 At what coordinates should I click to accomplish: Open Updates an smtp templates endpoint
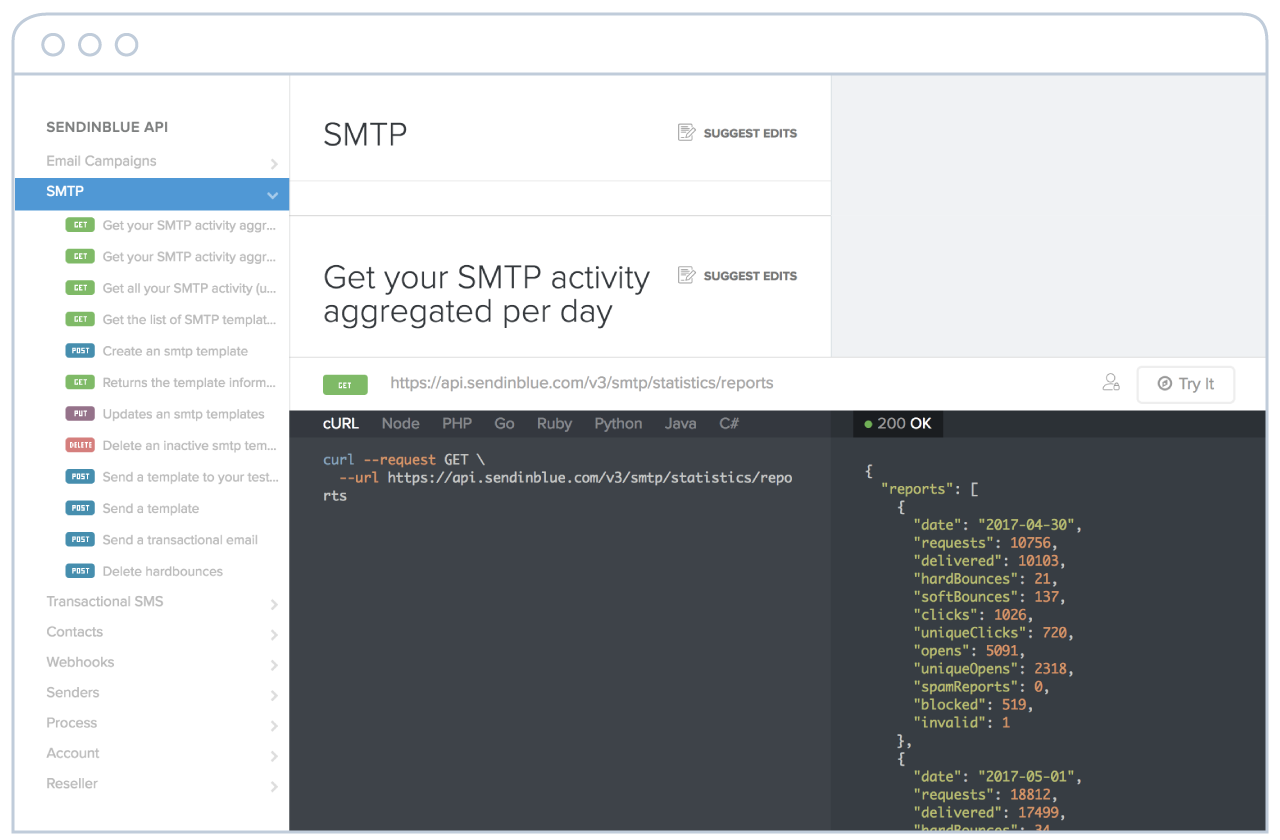coord(183,414)
